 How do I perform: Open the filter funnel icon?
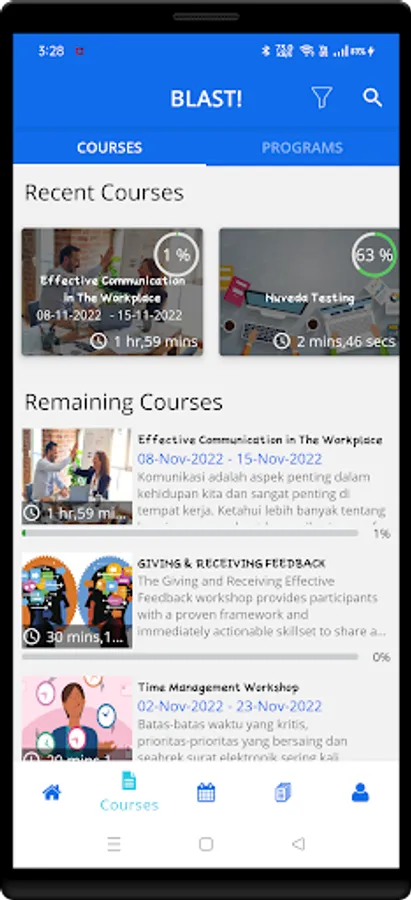[x=321, y=98]
